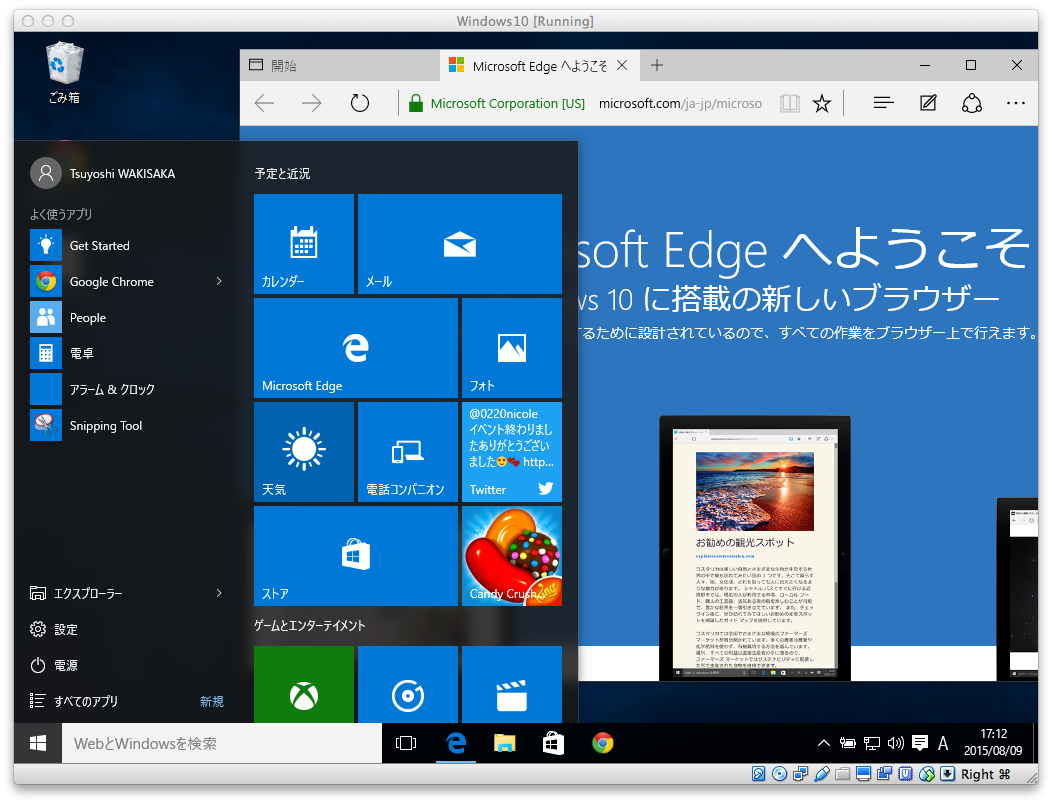The height and width of the screenshot is (804, 1052).
Task: Open the Mail (メール) tile
Action: click(x=460, y=244)
